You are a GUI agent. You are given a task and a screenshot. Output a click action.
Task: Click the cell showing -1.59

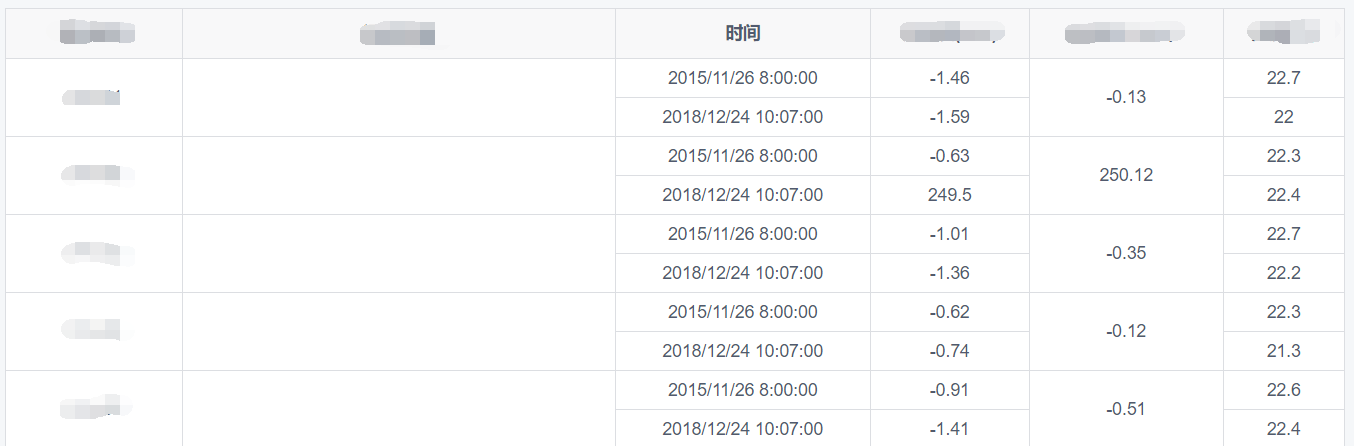click(949, 117)
